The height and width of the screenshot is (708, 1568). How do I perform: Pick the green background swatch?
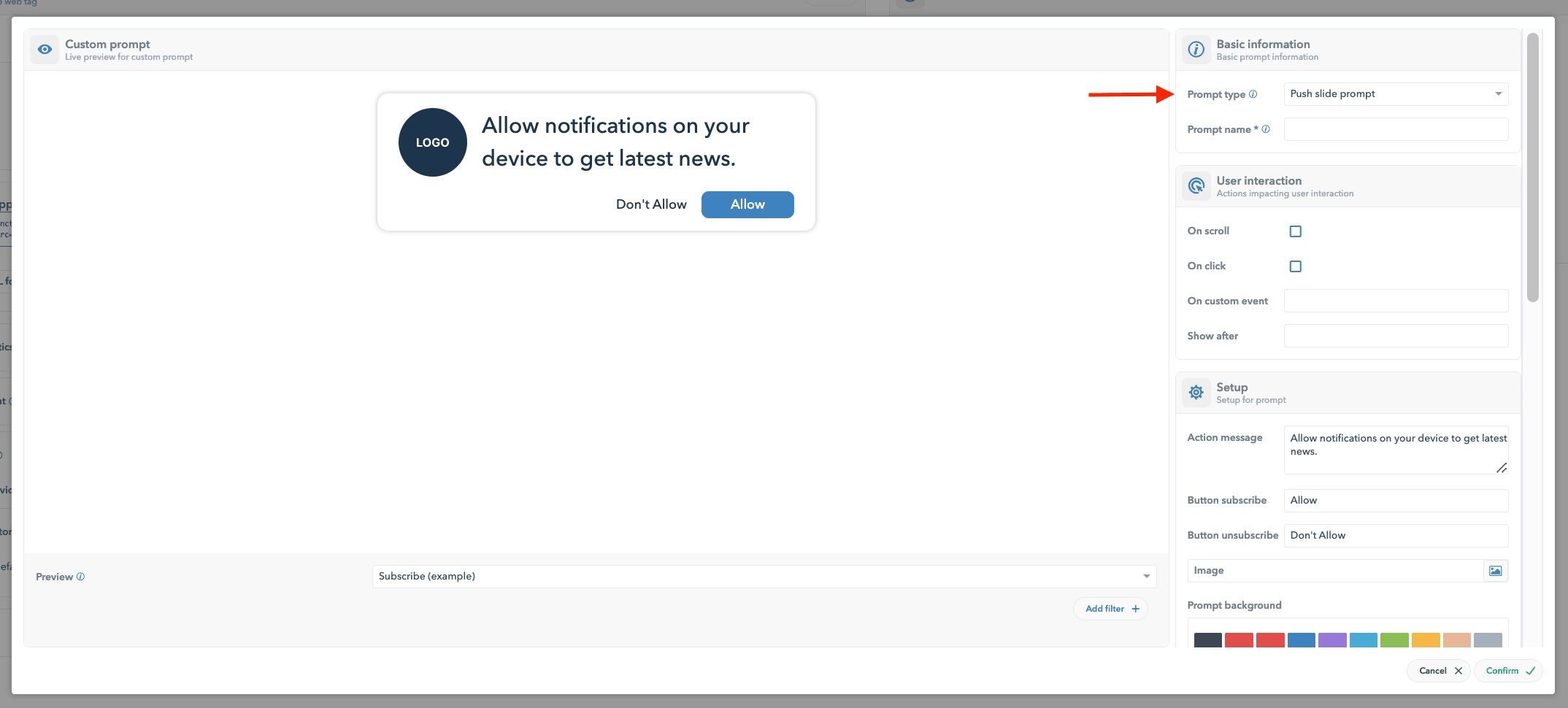1394,640
